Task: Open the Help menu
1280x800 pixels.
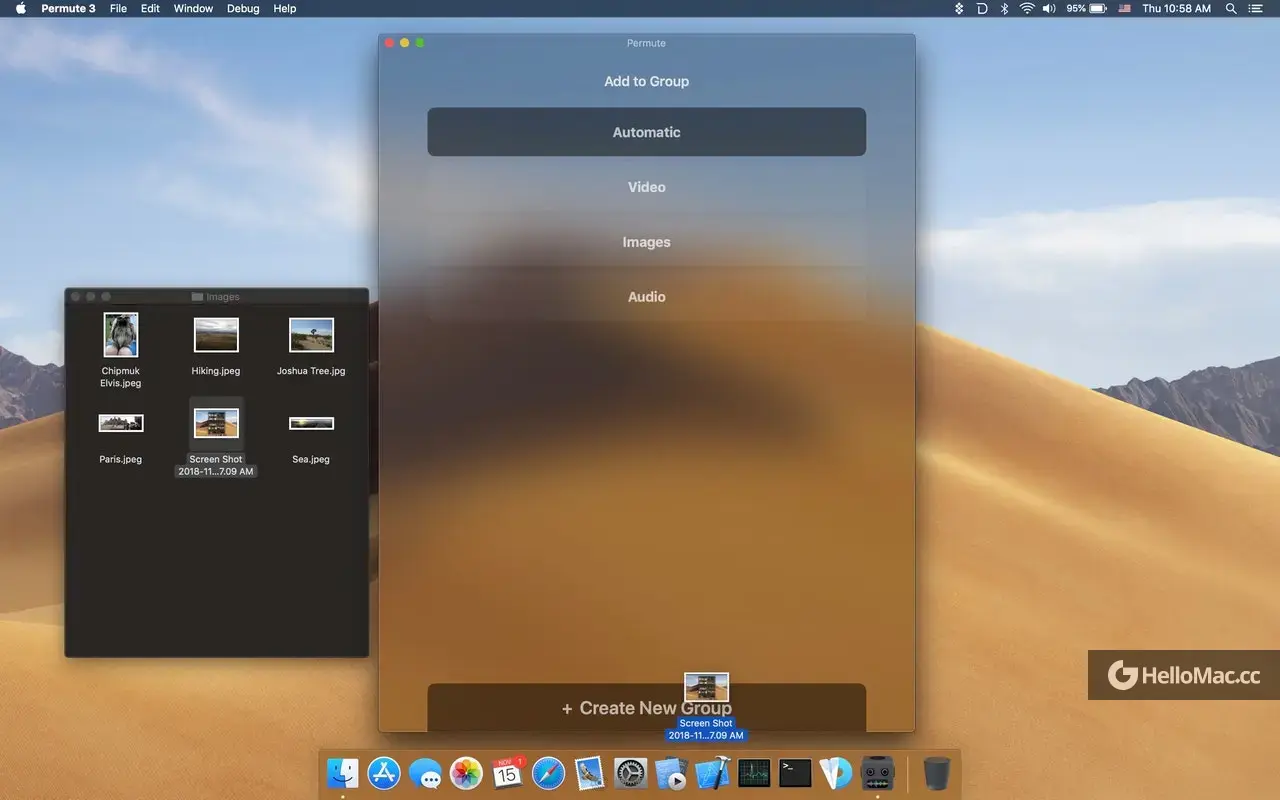Action: pos(285,8)
